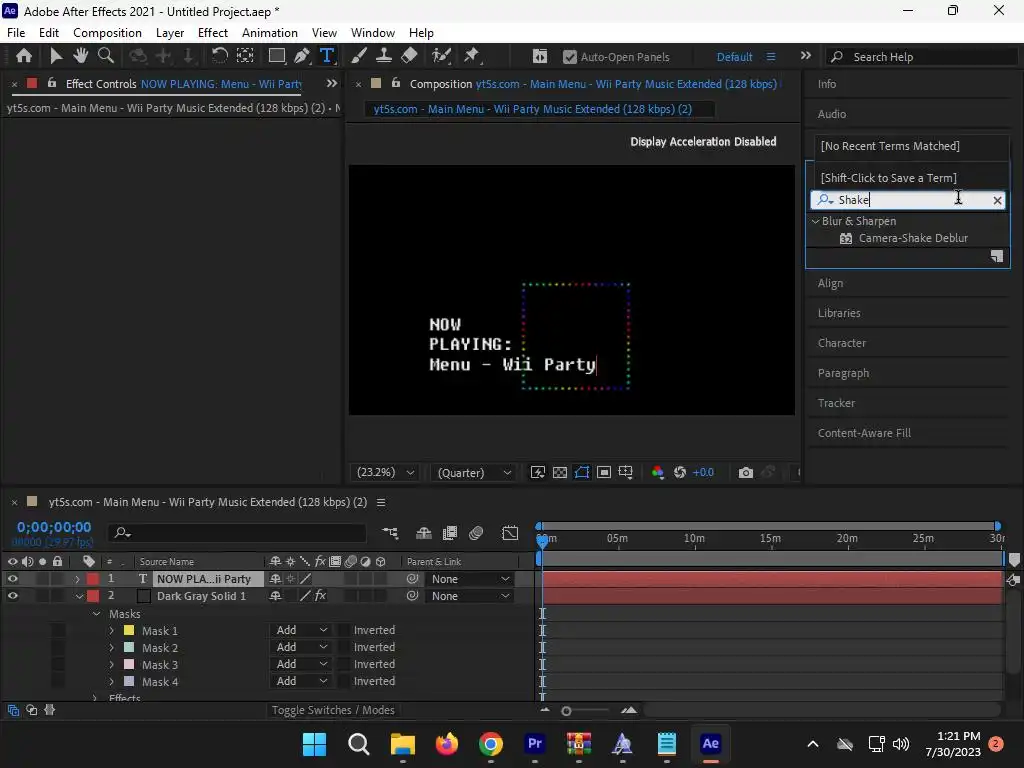Toggle lock on Effect Controls panel

(x=52, y=83)
